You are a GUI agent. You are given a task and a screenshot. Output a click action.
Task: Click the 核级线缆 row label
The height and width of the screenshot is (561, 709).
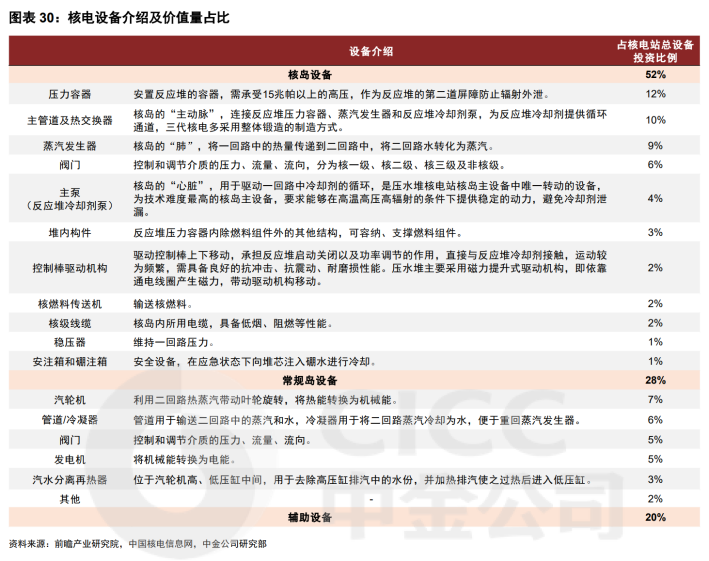pos(70,324)
